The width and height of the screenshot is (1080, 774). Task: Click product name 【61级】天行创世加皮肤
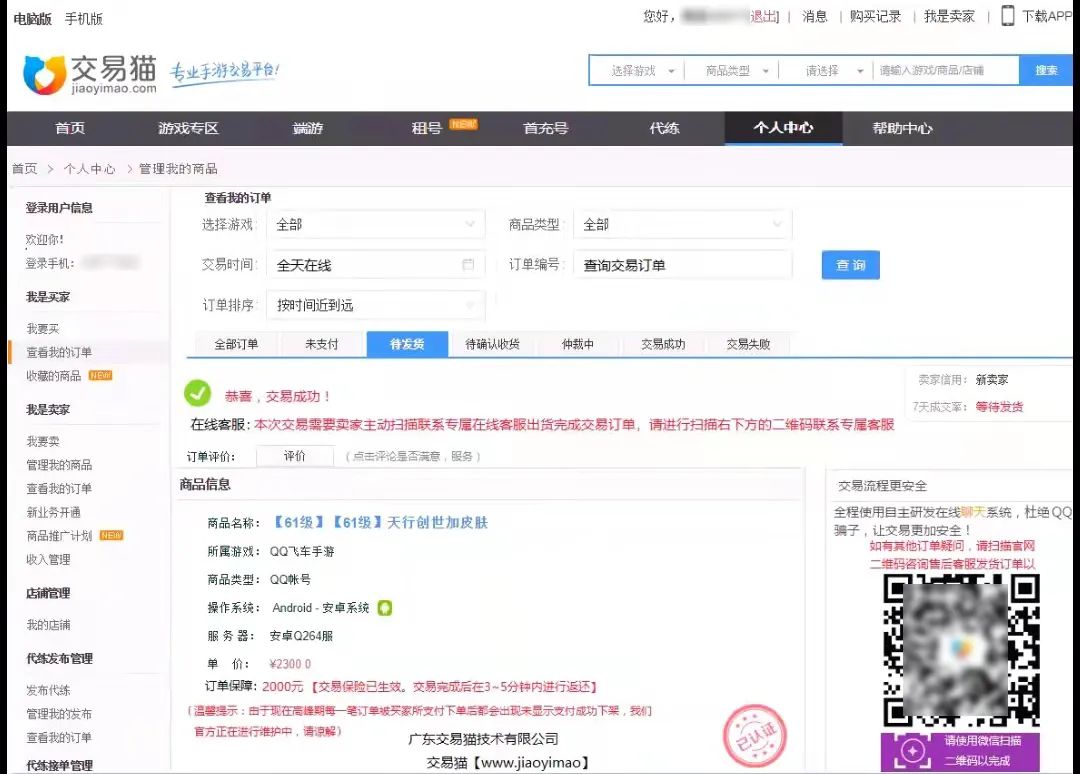(380, 523)
